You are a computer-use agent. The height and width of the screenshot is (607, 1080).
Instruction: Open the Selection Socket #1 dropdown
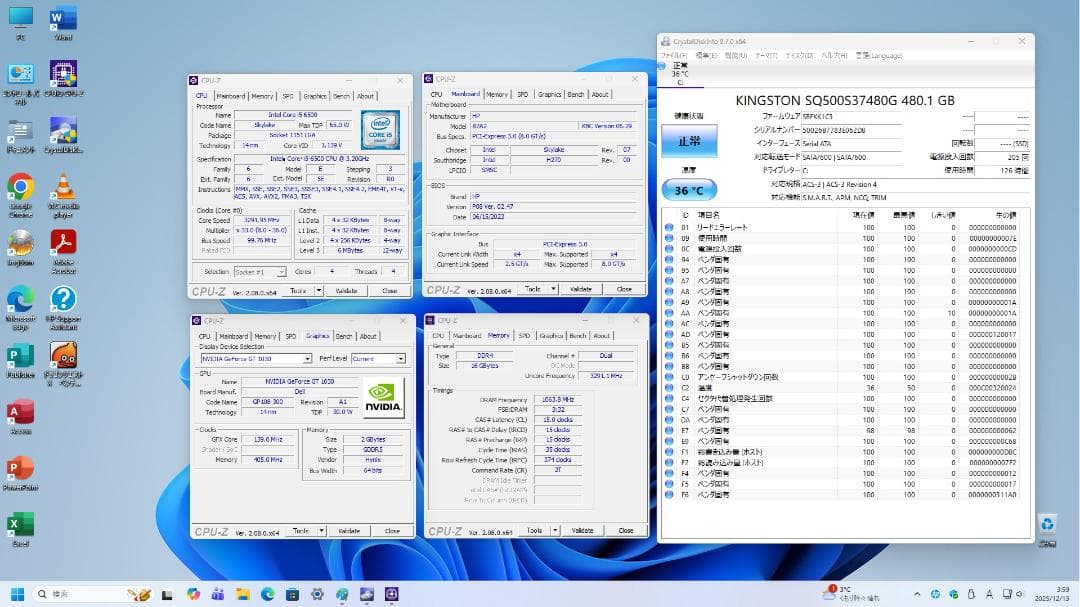[x=260, y=272]
